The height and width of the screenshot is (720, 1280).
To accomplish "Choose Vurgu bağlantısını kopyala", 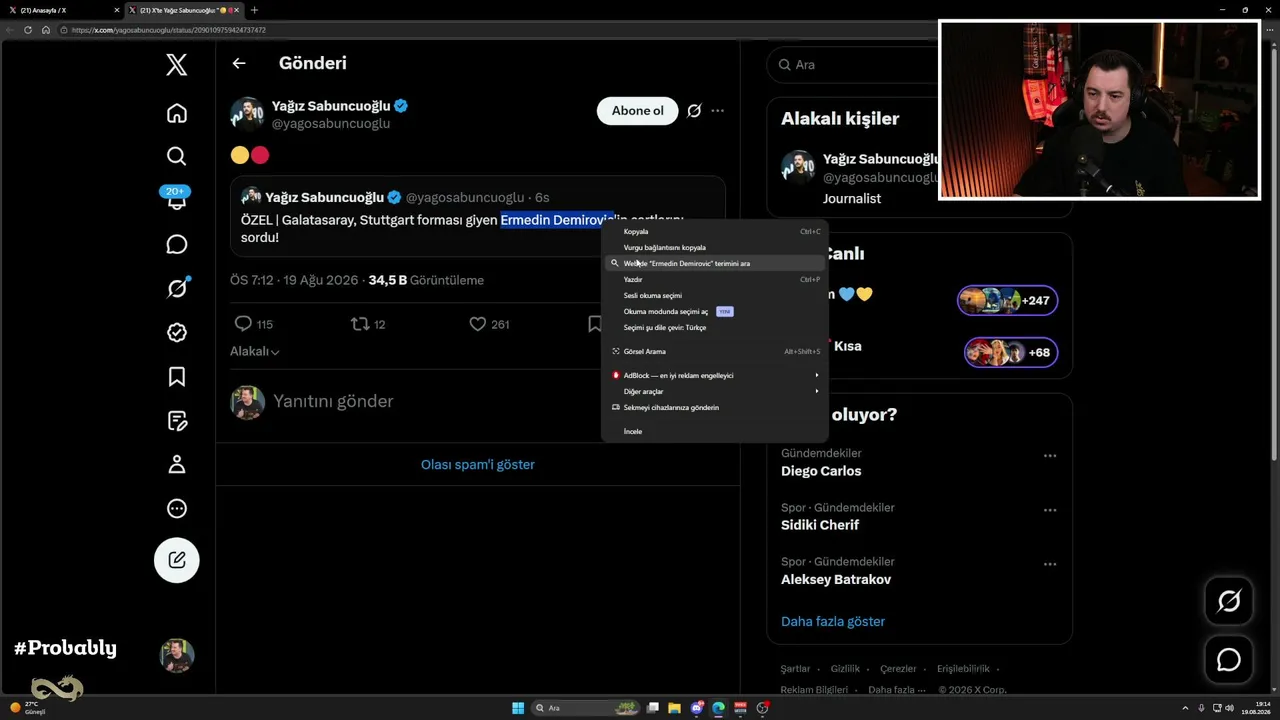I will [714, 247].
